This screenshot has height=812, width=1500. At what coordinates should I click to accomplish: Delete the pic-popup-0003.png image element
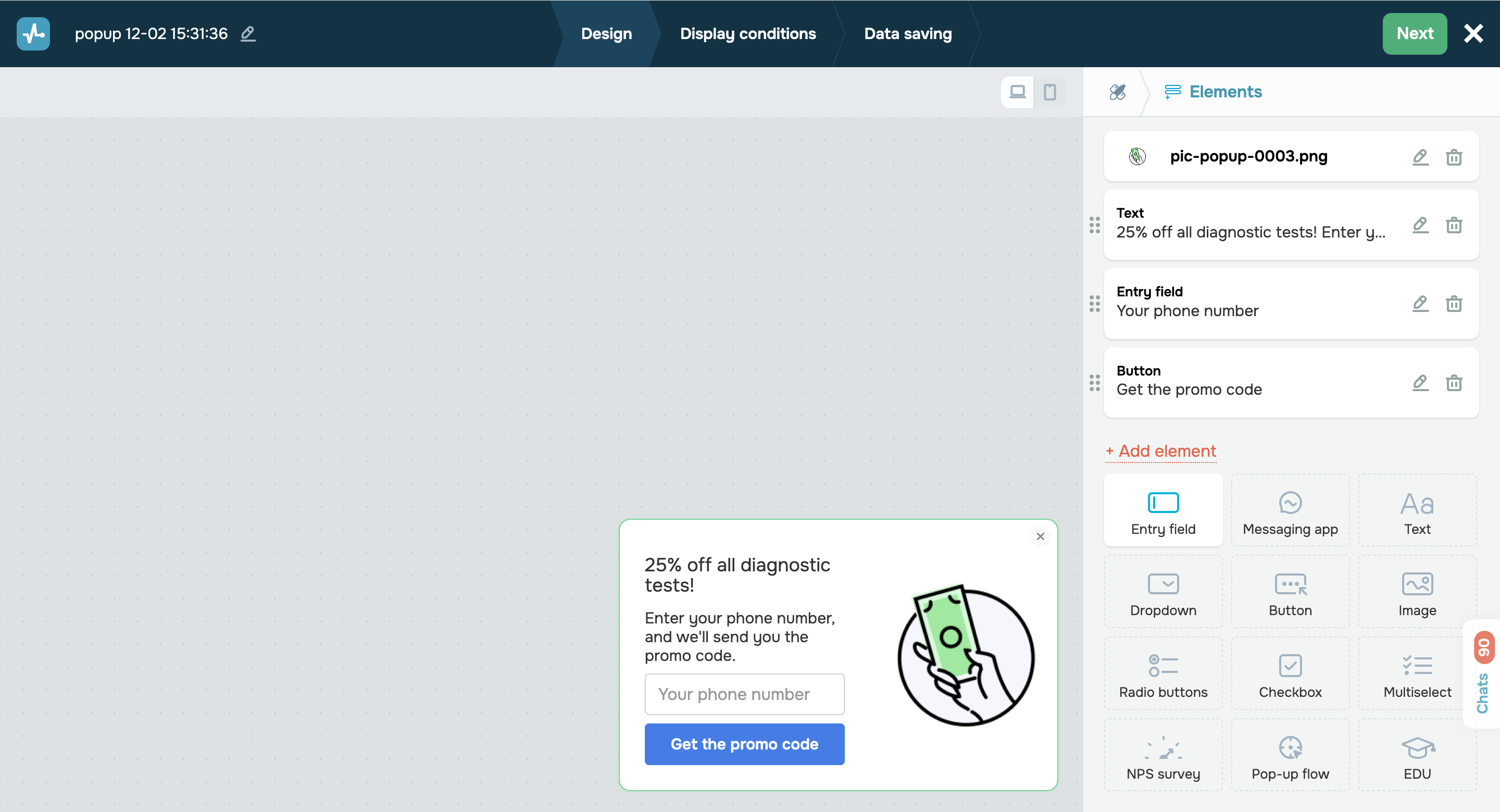[1454, 157]
